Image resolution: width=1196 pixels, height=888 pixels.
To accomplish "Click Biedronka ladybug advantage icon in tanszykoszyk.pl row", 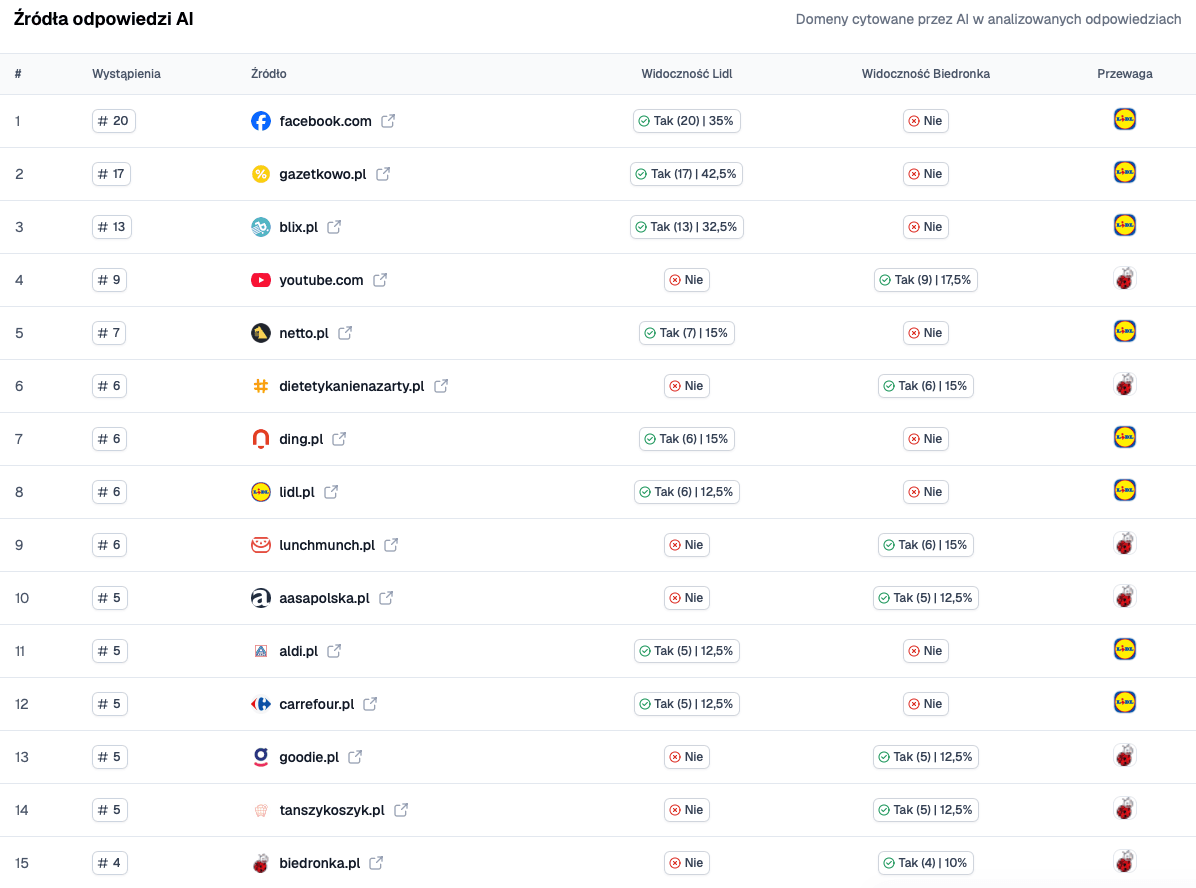I will click(x=1124, y=808).
